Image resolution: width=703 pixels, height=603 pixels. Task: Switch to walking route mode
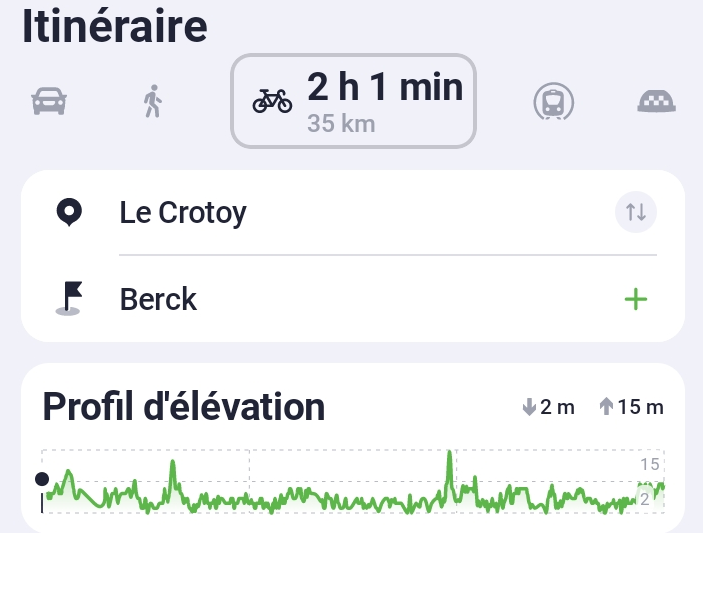(152, 101)
